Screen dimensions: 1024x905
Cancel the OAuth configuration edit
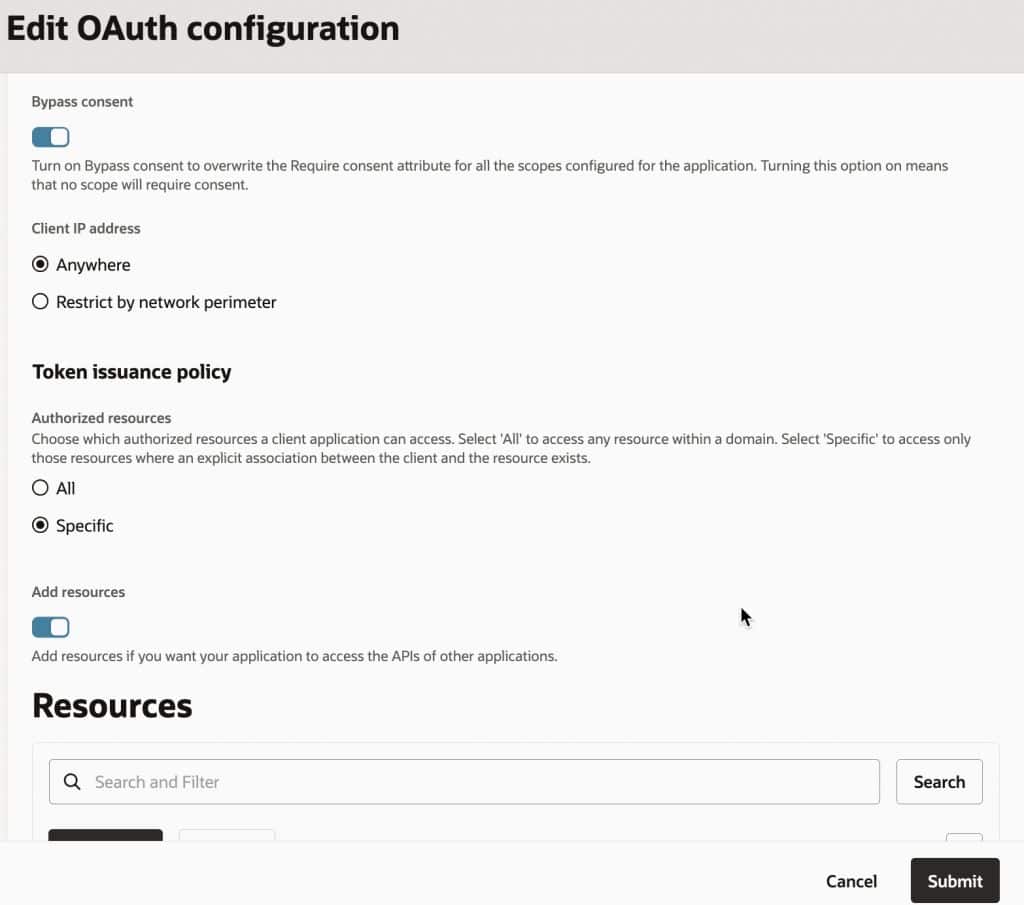[851, 881]
